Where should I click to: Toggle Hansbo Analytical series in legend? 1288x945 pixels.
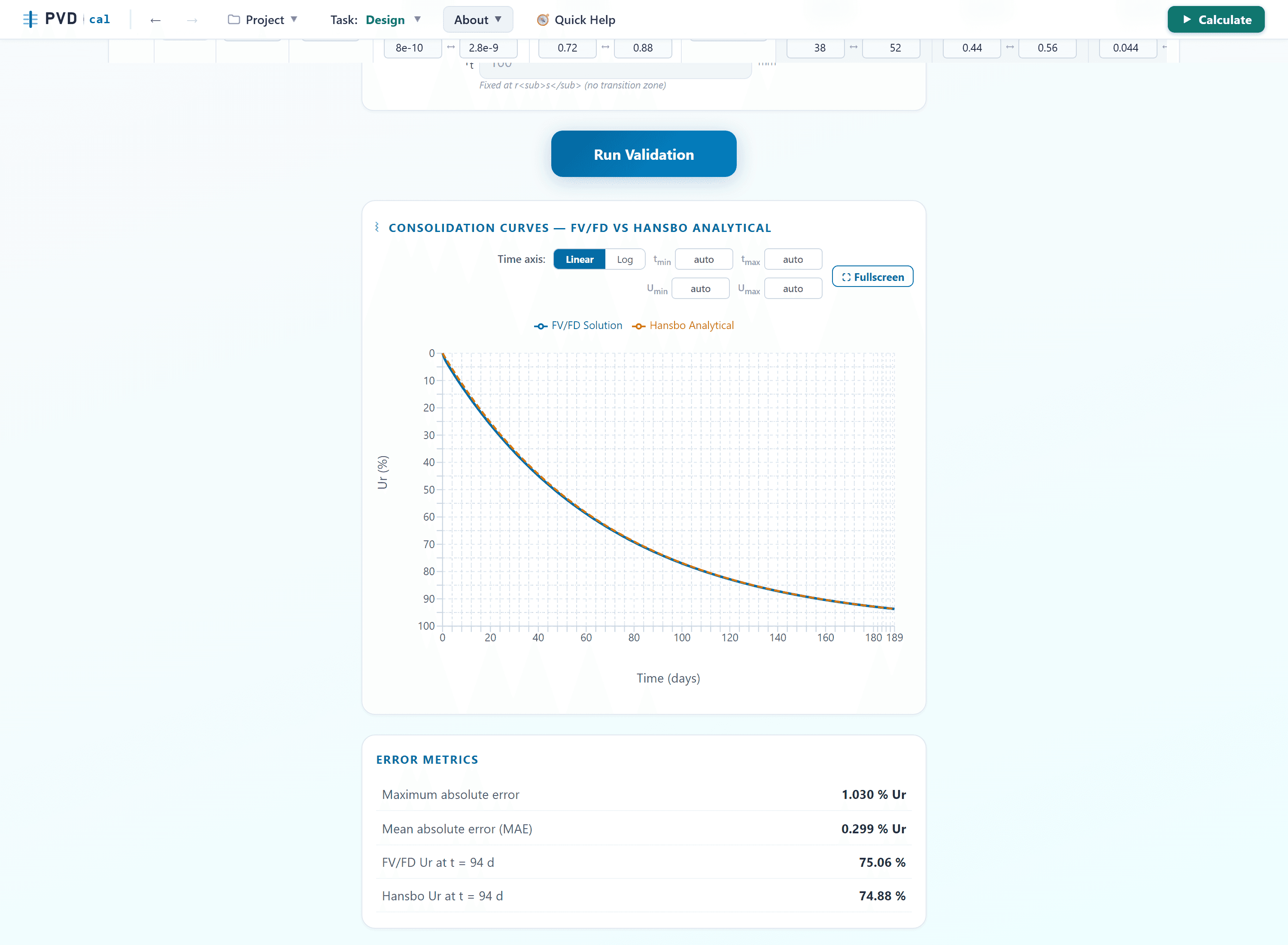click(x=683, y=326)
